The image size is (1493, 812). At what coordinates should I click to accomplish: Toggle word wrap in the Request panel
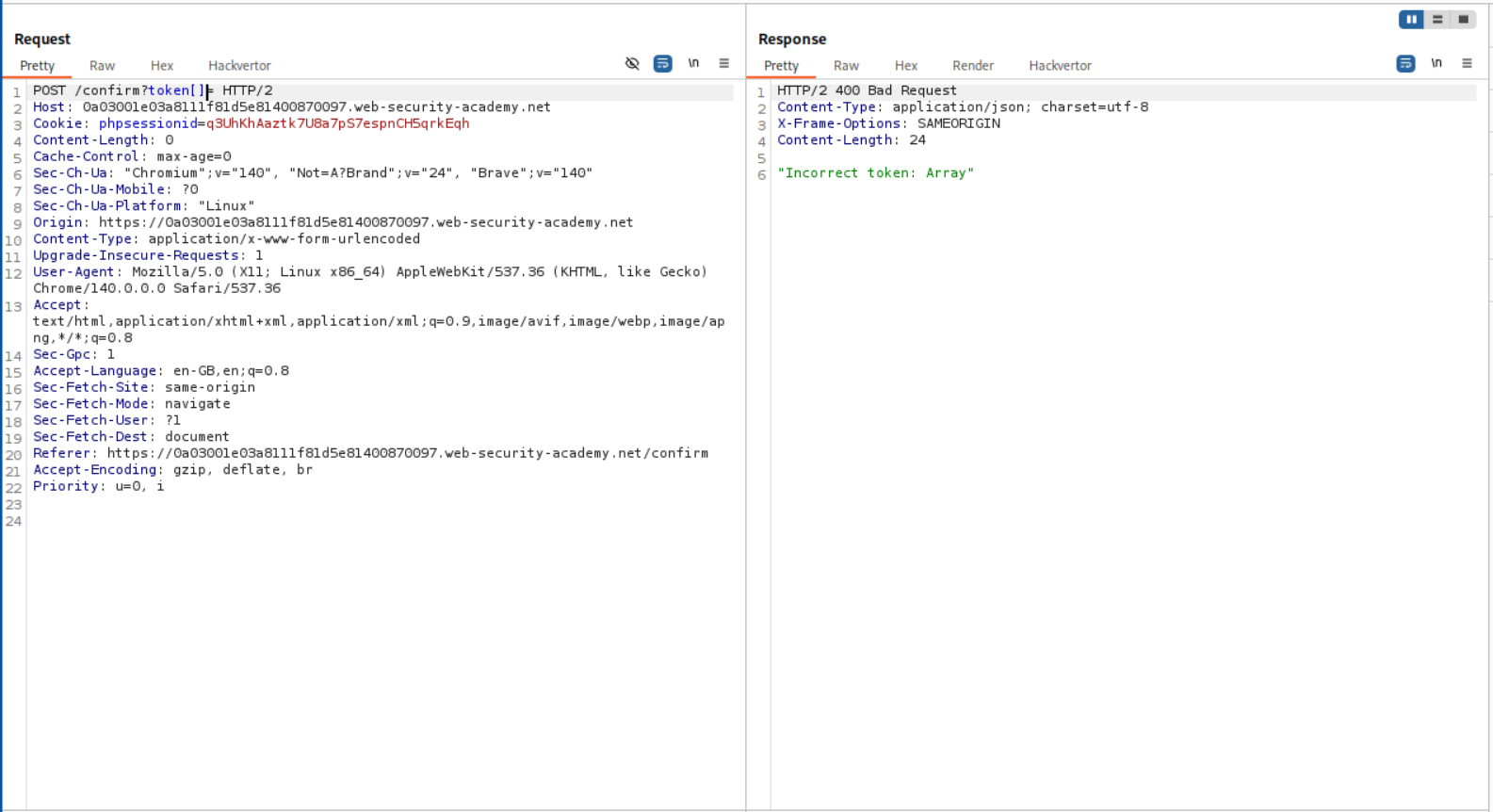click(x=663, y=64)
